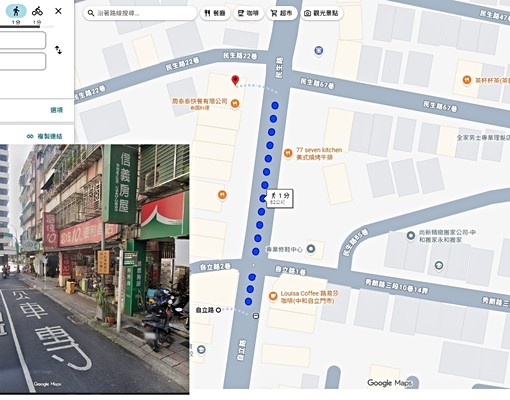Select the restaurant marker near the destination pin
This screenshot has height=400, width=510.
[235, 104]
